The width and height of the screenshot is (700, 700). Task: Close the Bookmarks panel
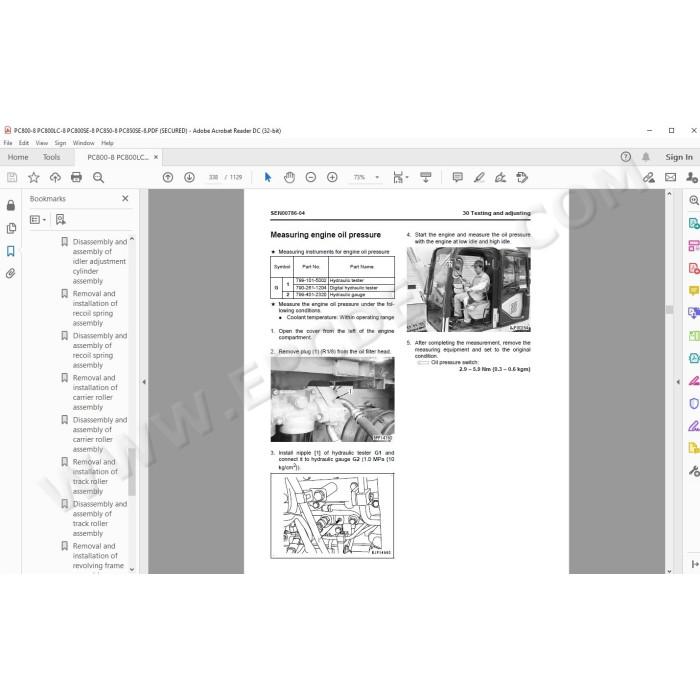tap(125, 198)
